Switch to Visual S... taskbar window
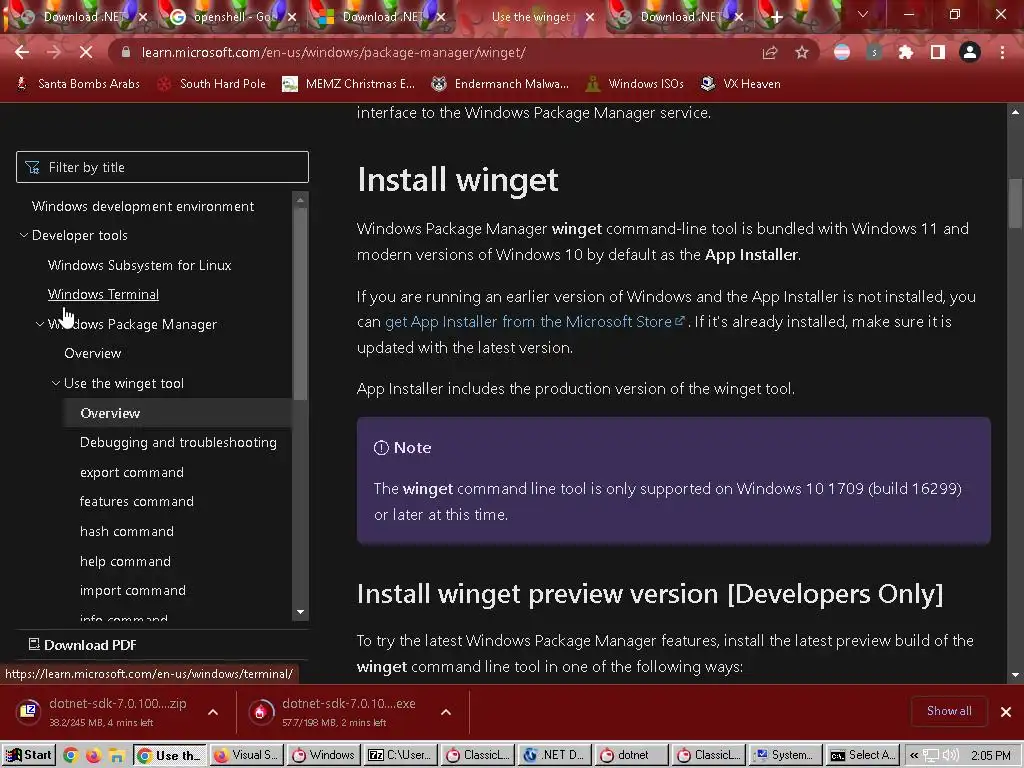 click(x=247, y=755)
